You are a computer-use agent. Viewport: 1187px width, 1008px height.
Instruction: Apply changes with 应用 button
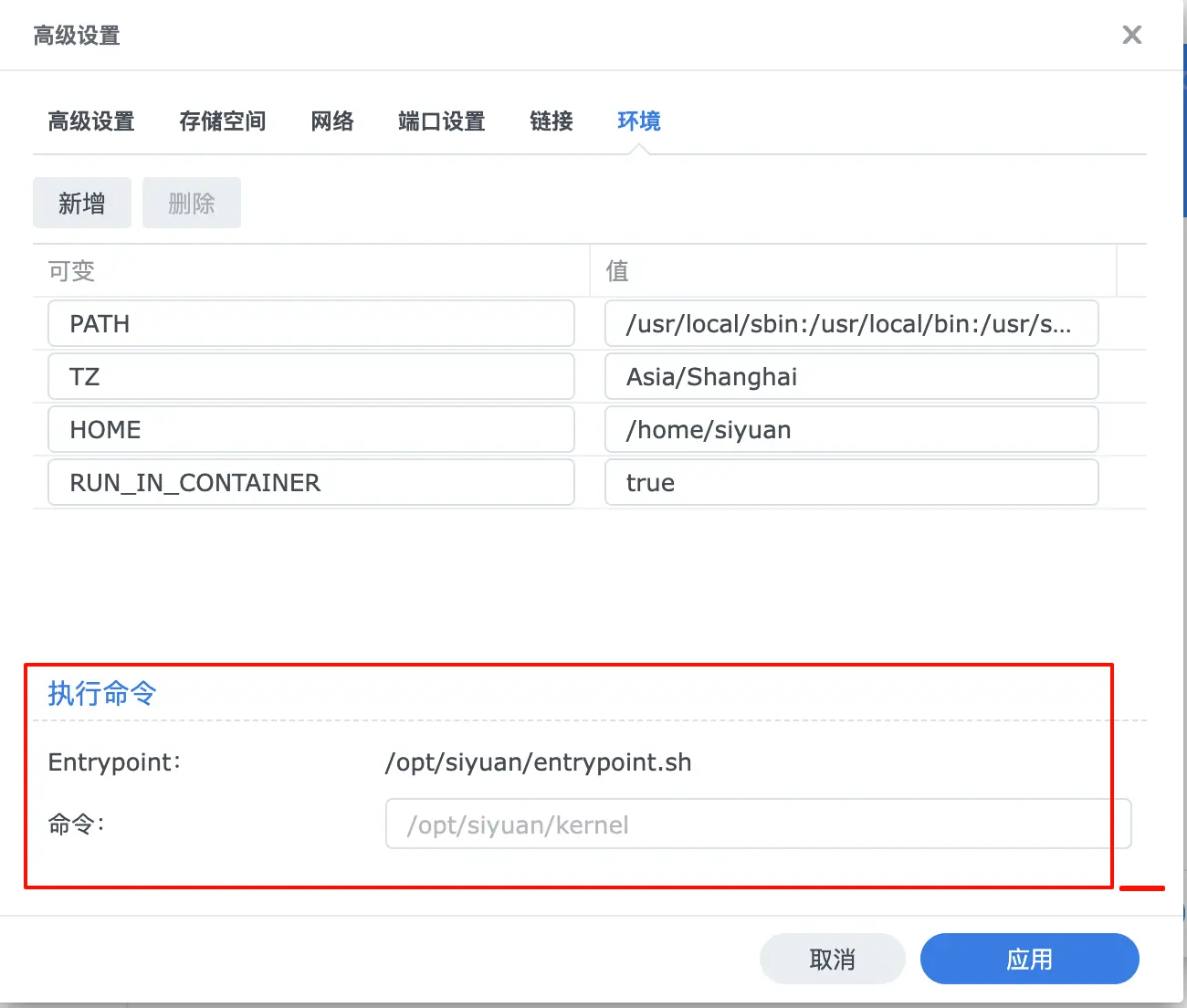coord(1028,959)
